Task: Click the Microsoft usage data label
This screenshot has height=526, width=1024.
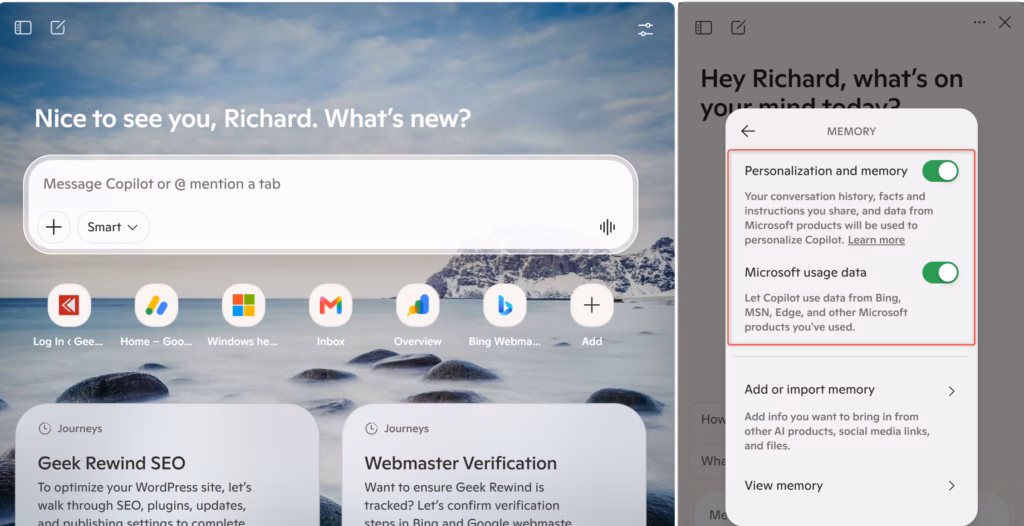Action: (805, 272)
